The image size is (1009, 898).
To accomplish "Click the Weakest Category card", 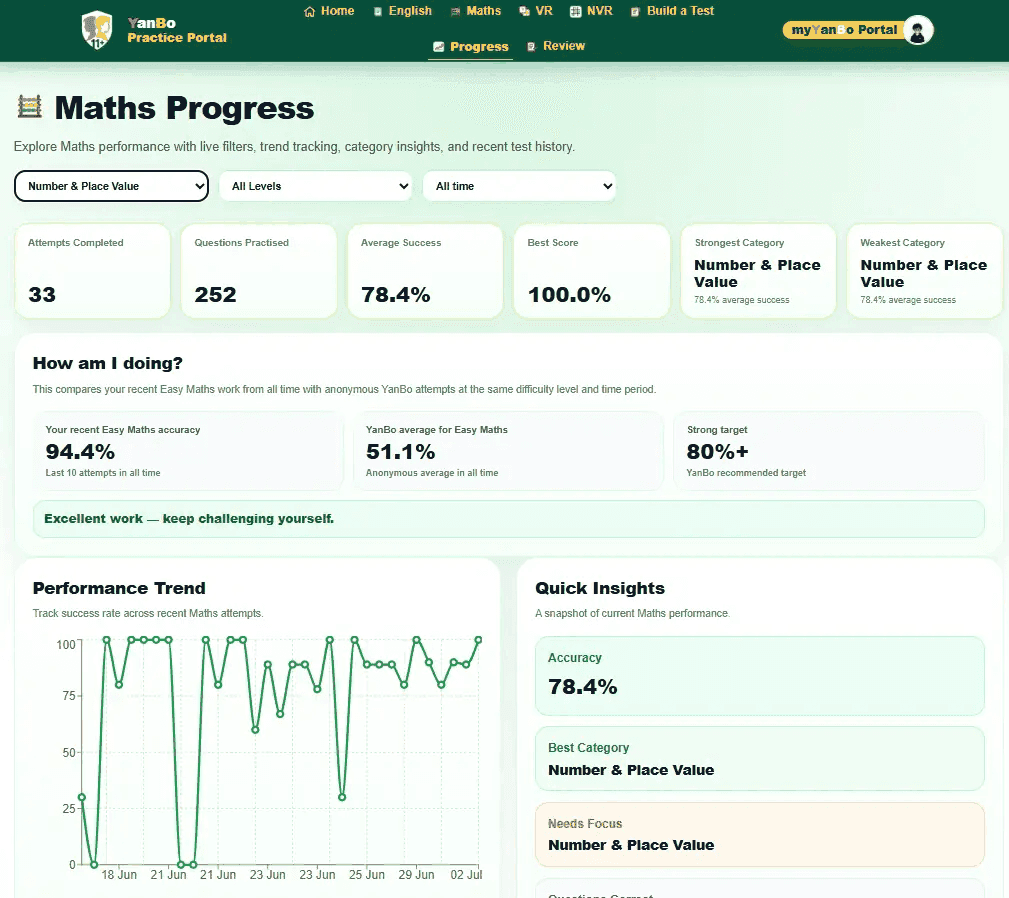I will click(x=925, y=271).
